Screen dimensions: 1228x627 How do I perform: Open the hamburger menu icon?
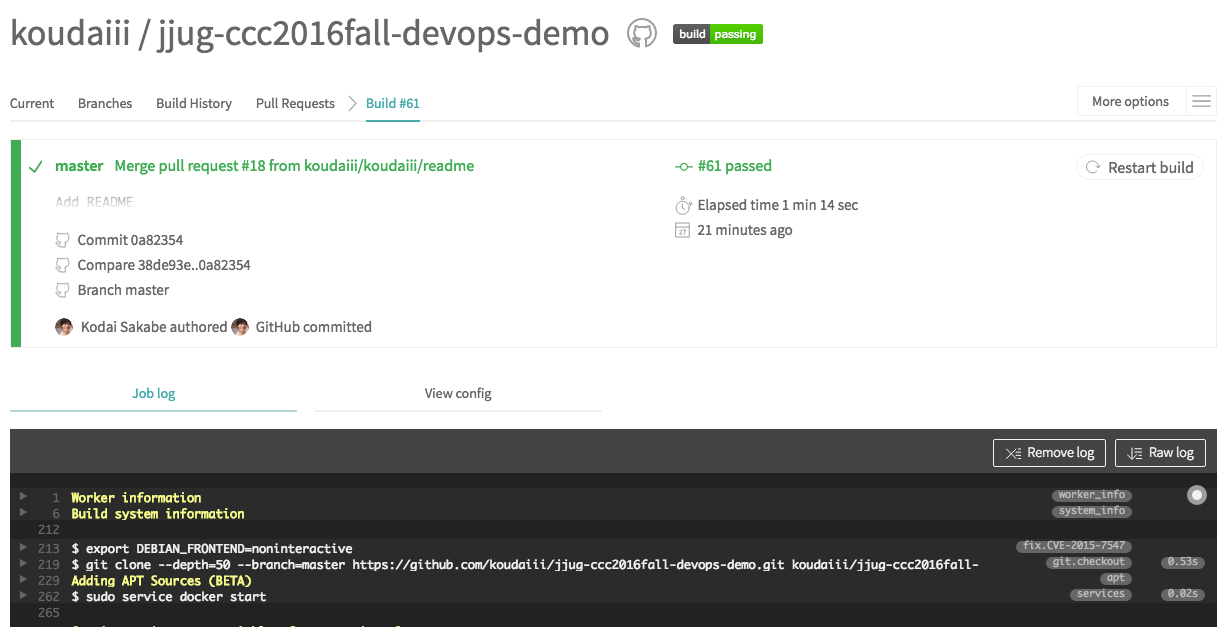(1201, 102)
